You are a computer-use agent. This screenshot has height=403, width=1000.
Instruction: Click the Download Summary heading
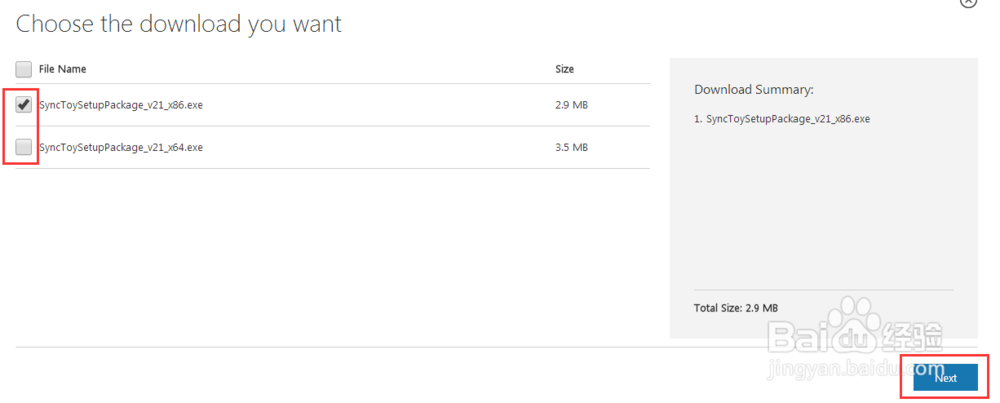[x=753, y=90]
